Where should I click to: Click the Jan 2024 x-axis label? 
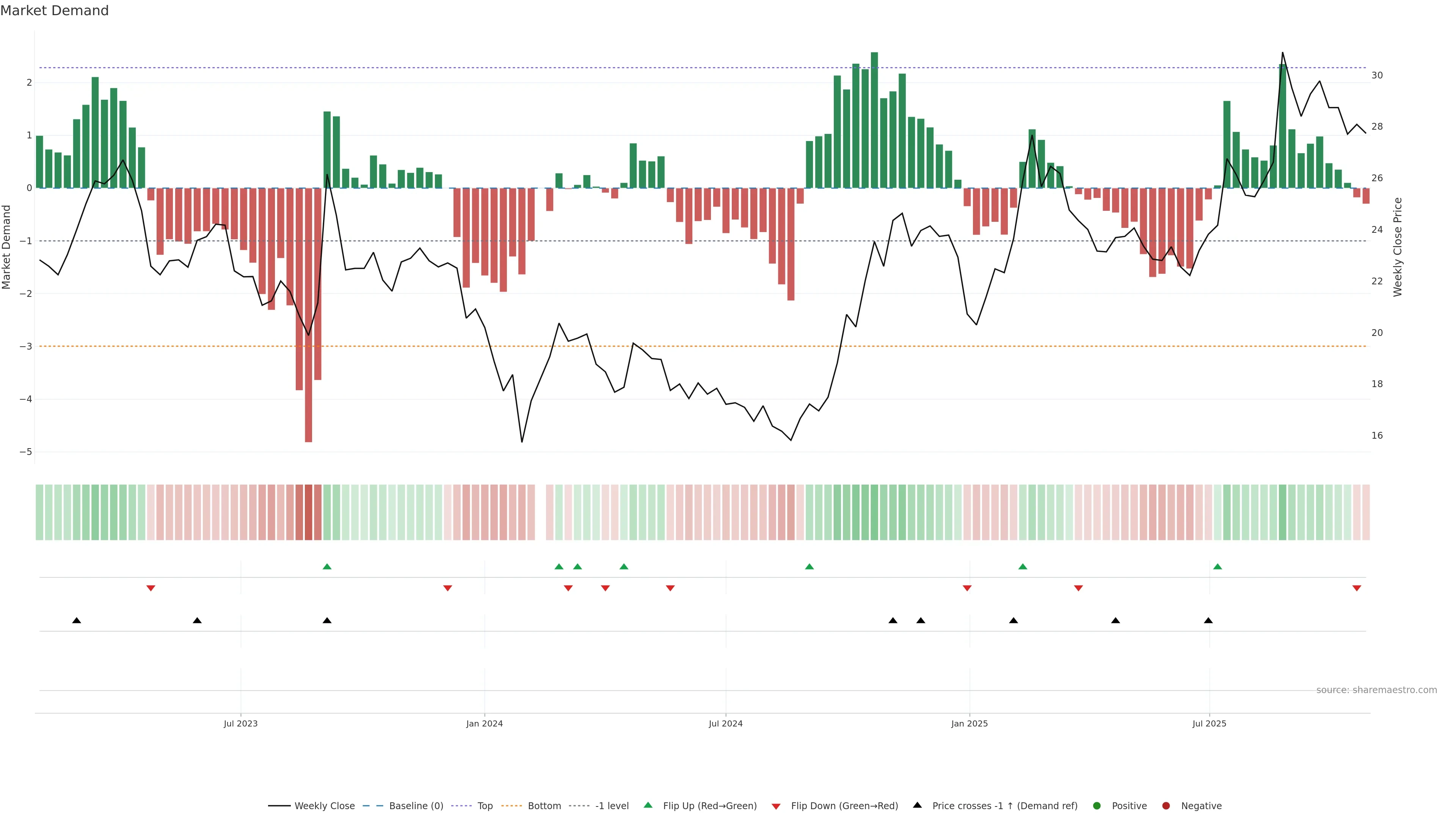point(485,724)
